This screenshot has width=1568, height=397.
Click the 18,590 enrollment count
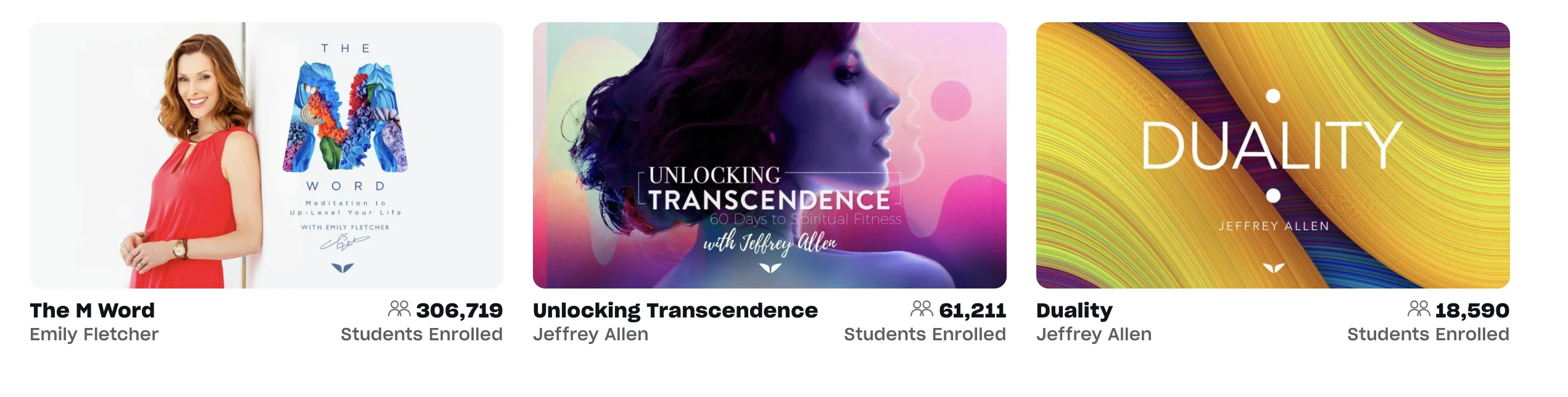1472,310
